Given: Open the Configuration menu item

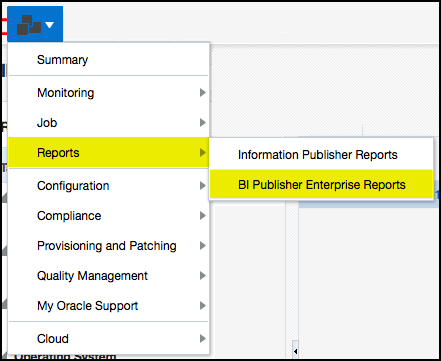Looking at the screenshot, I should (x=108, y=186).
